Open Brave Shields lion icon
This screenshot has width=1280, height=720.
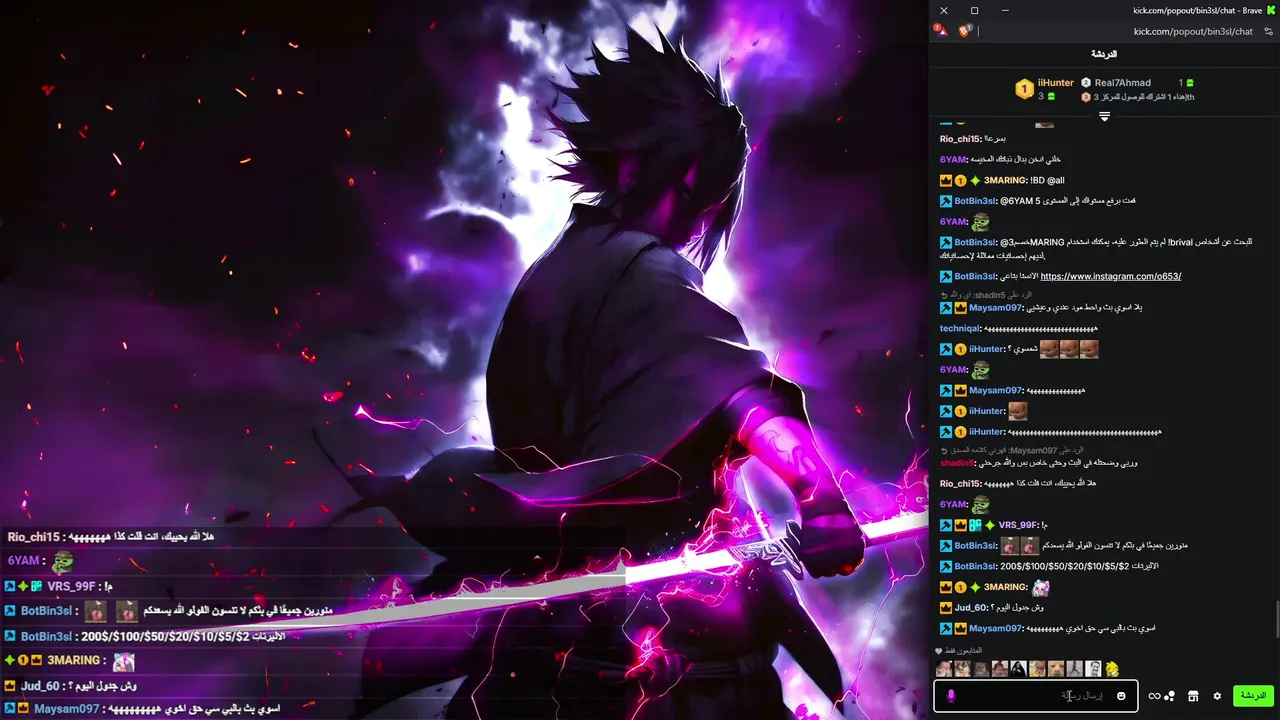[965, 31]
